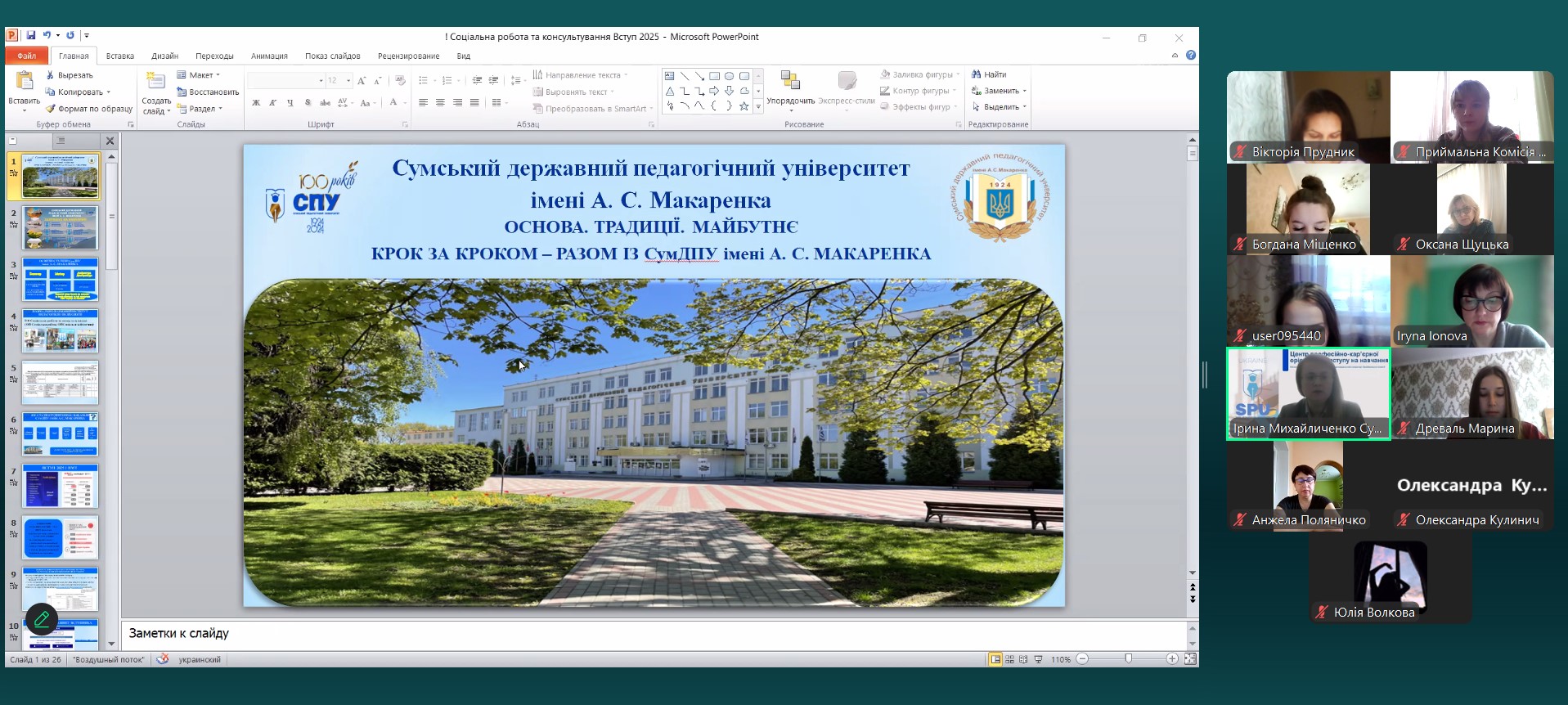Screen dimensions: 1568x705
Task: Close the slide thumbnails pane
Action: point(110,141)
